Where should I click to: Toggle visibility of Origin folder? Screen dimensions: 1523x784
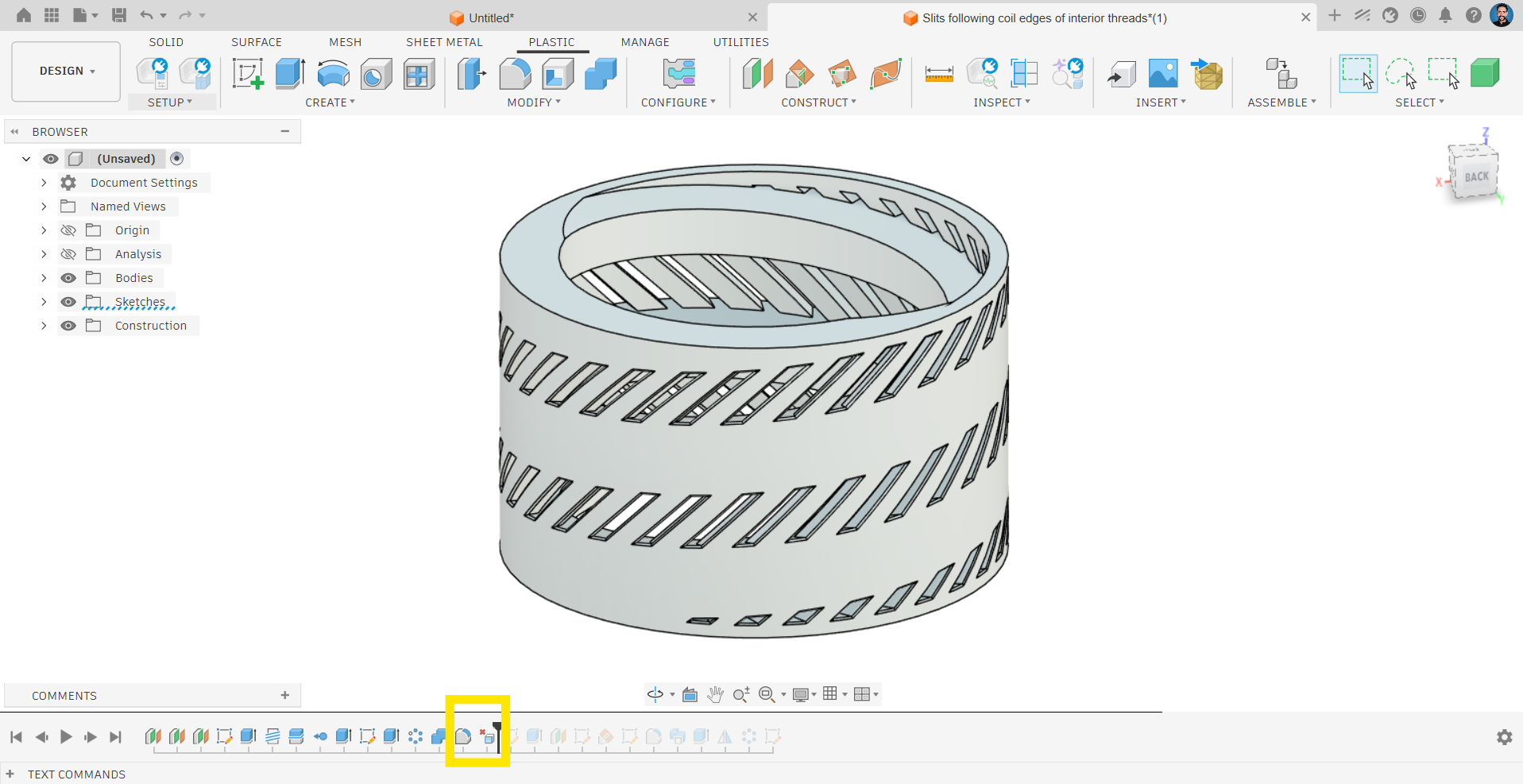tap(68, 230)
